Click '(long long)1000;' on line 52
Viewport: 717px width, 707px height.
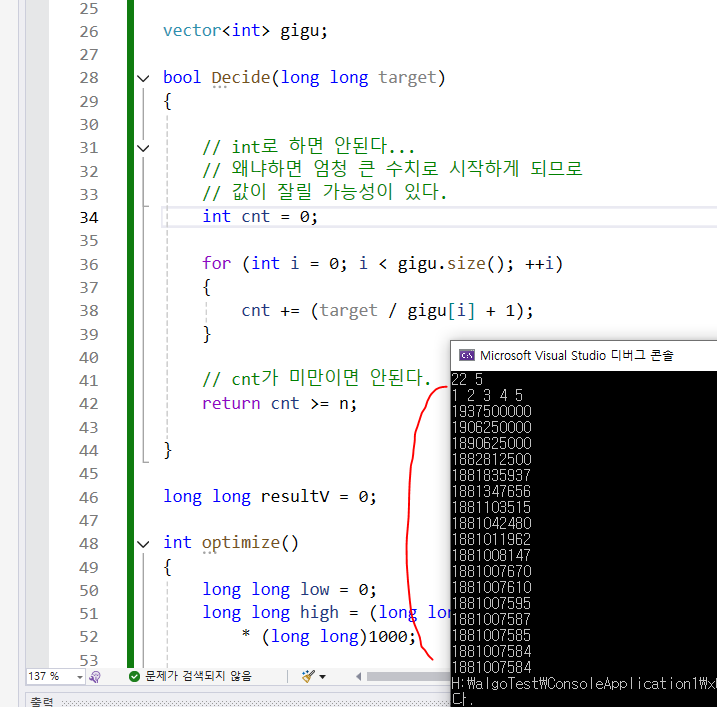pyautogui.click(x=338, y=637)
